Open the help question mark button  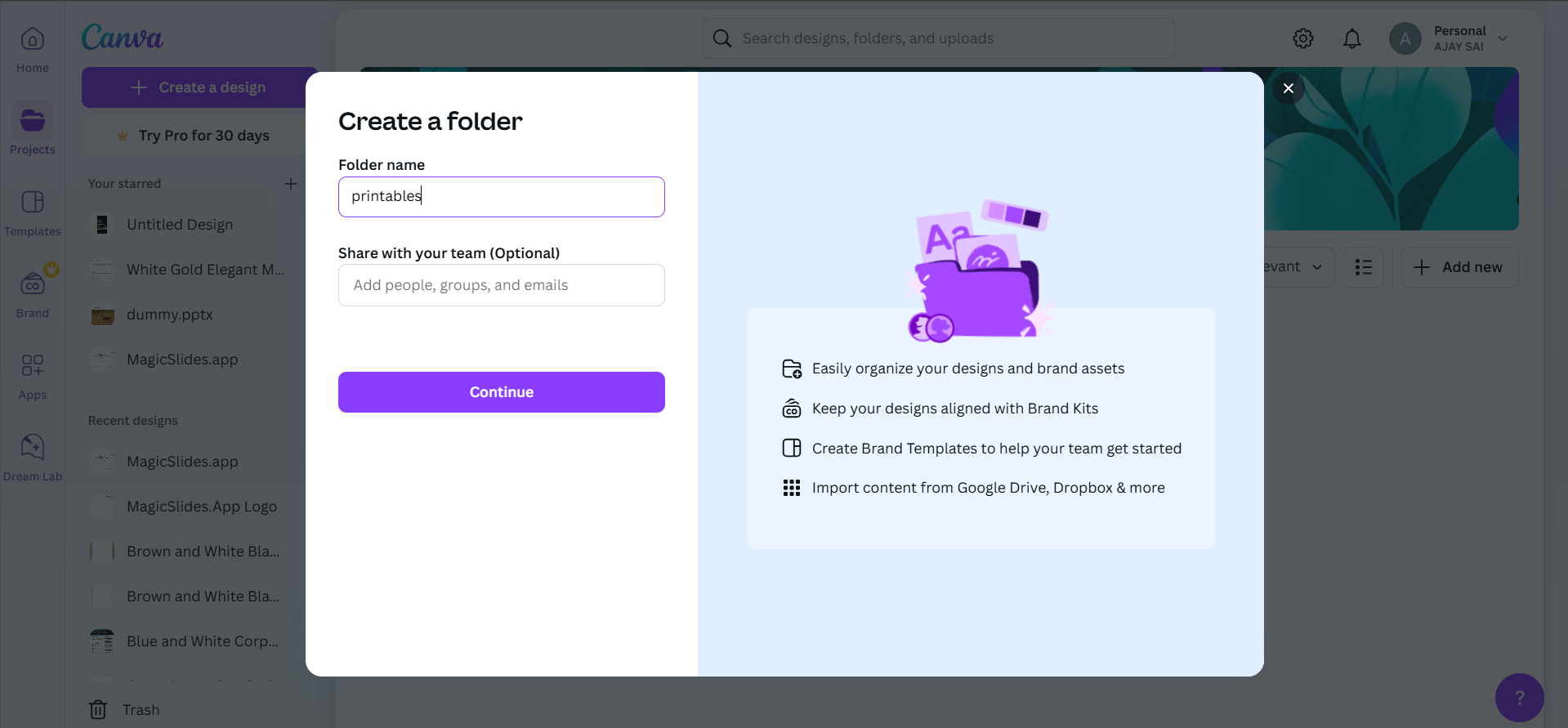coord(1520,698)
